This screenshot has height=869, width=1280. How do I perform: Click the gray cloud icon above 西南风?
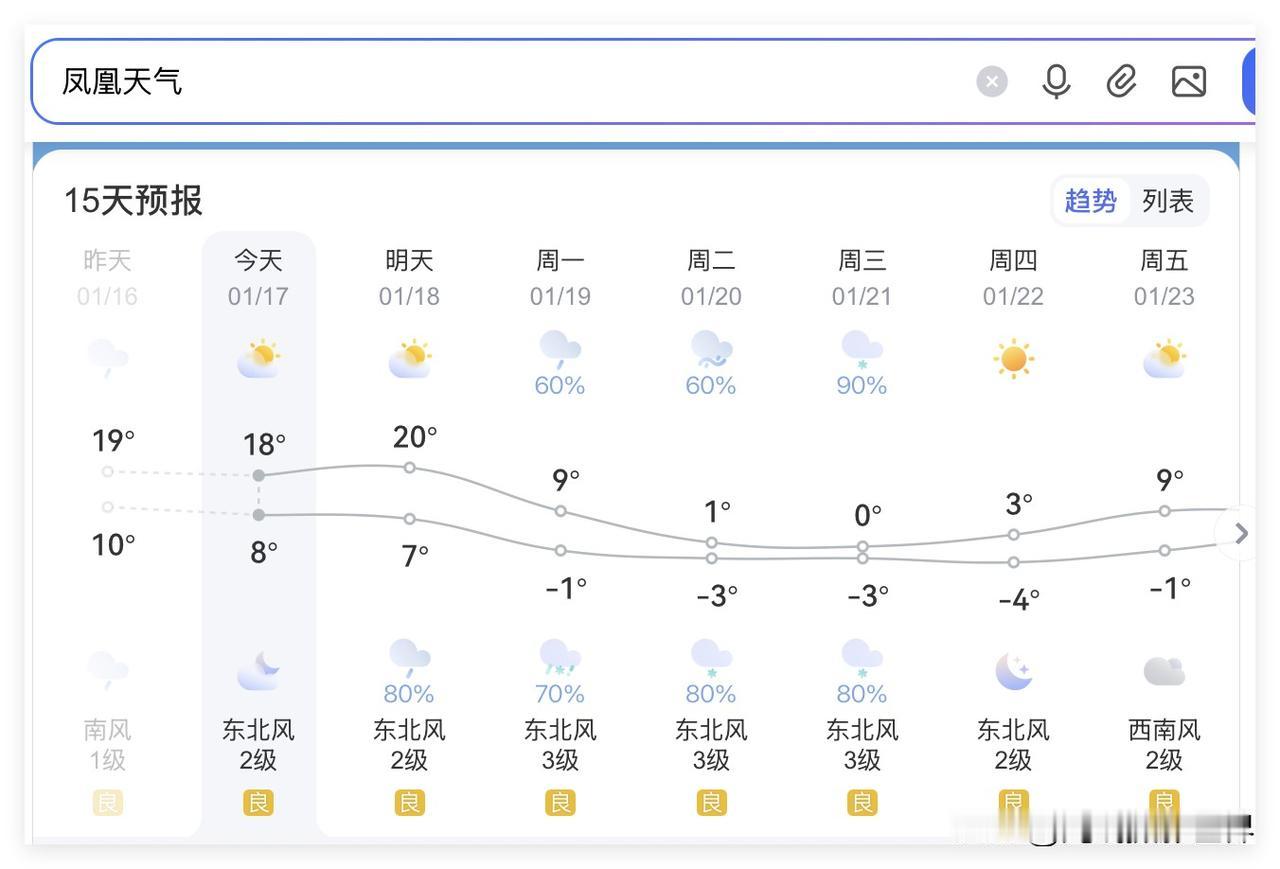coord(1164,671)
